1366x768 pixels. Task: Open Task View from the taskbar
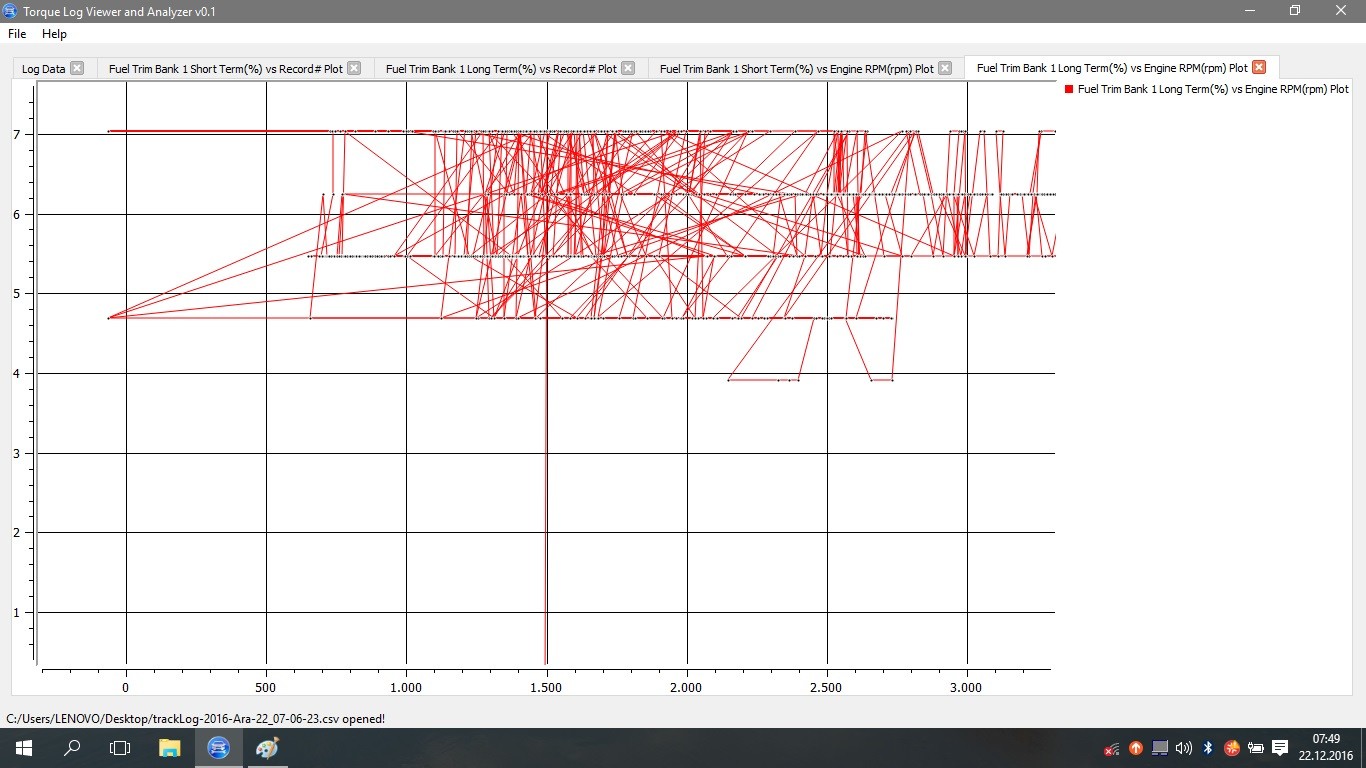click(120, 748)
